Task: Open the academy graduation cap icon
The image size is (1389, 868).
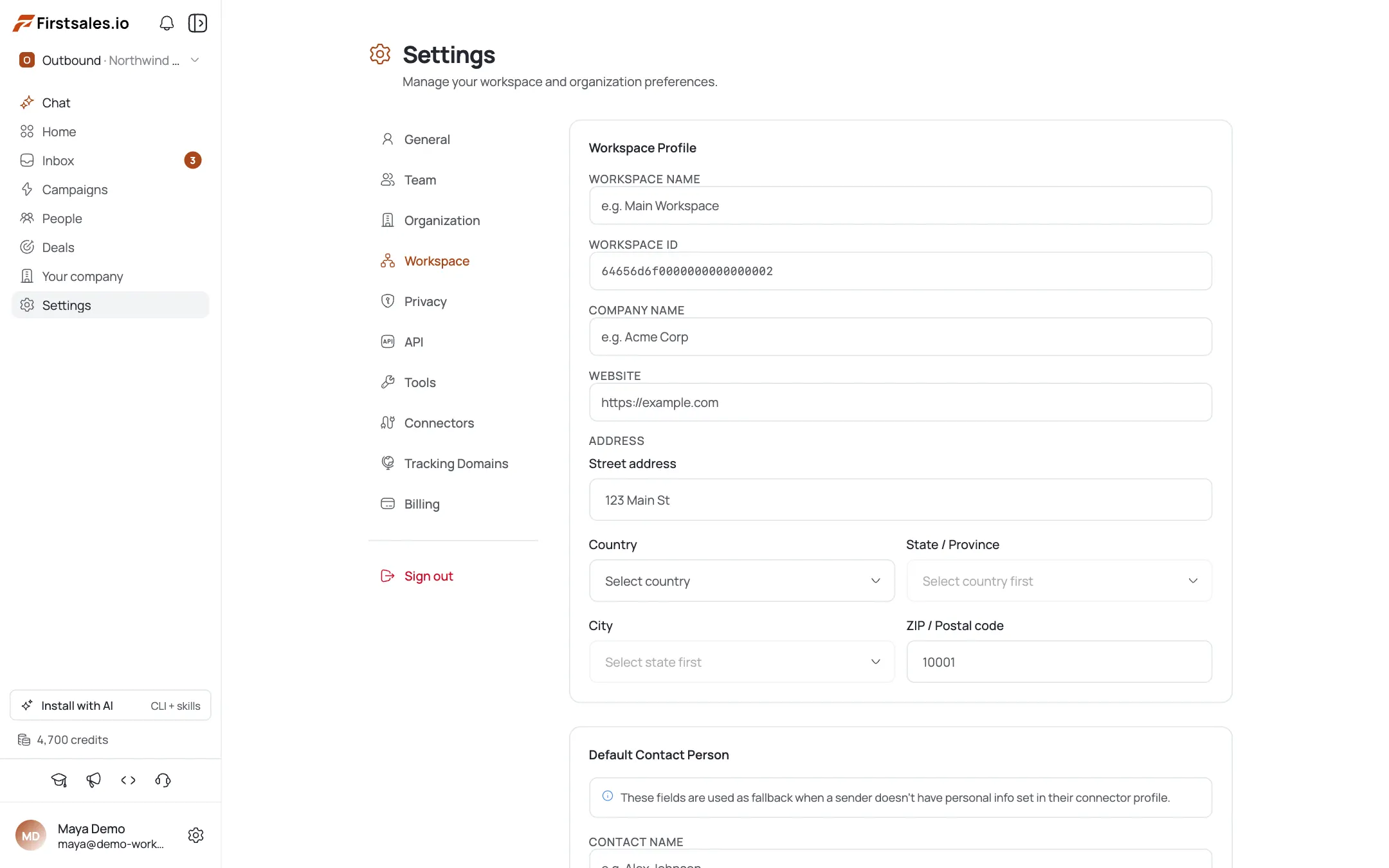Action: 59,780
